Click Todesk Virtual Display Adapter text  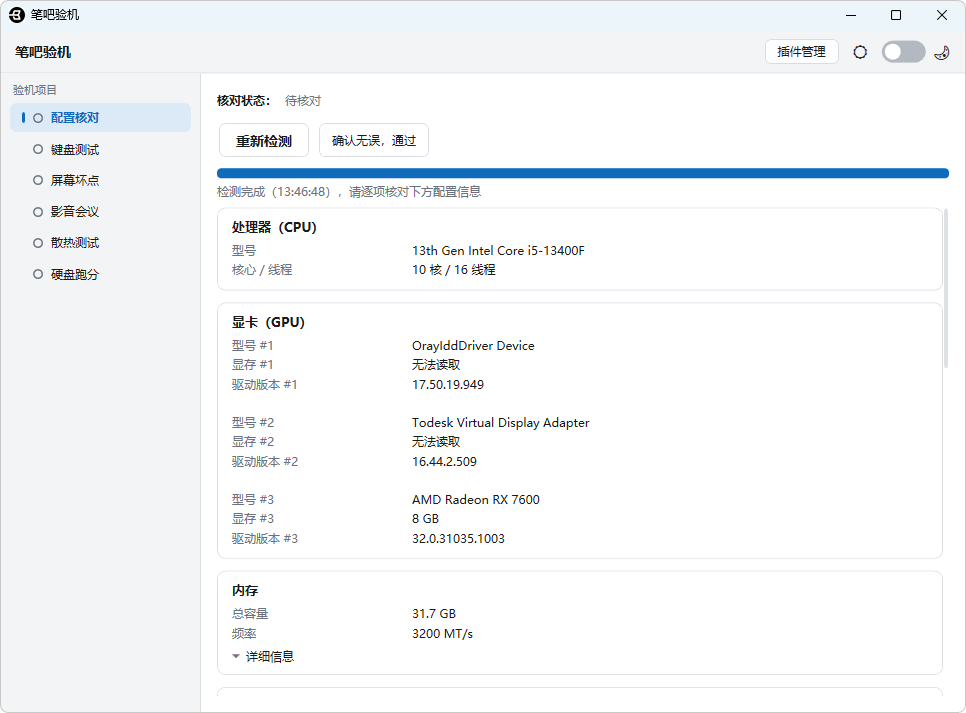pyautogui.click(x=500, y=423)
